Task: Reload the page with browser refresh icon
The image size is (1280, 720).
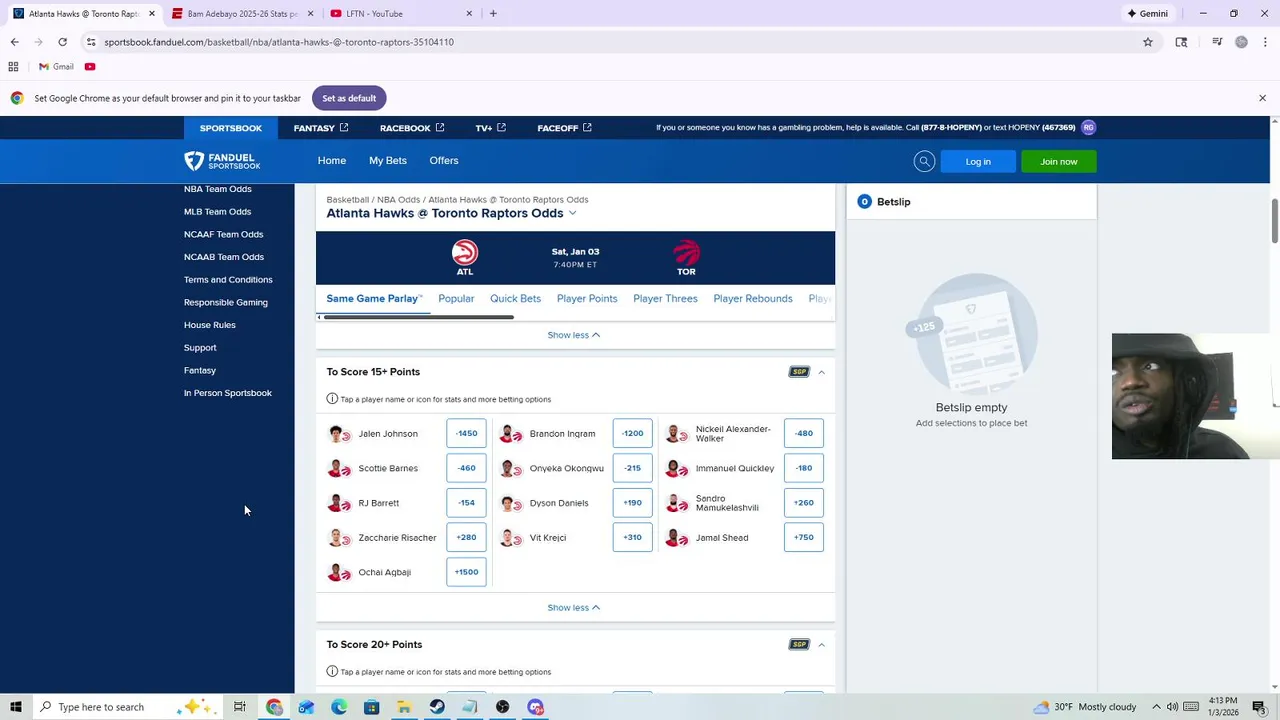Action: point(62,42)
